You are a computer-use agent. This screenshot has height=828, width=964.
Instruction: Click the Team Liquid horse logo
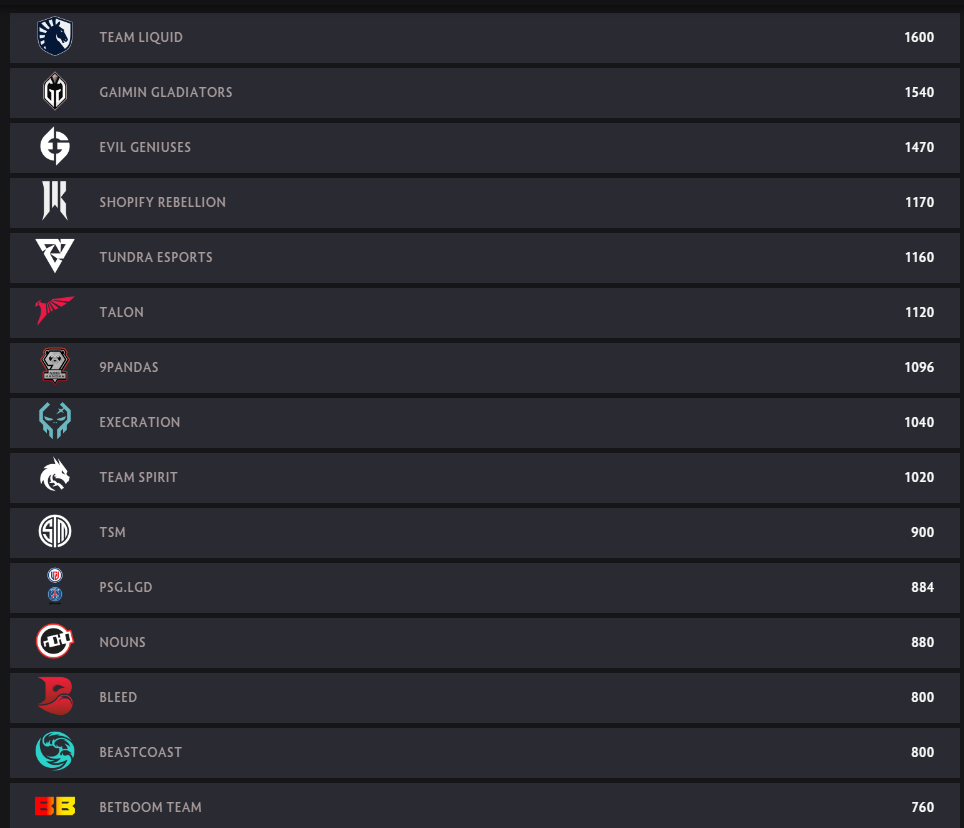tap(55, 36)
